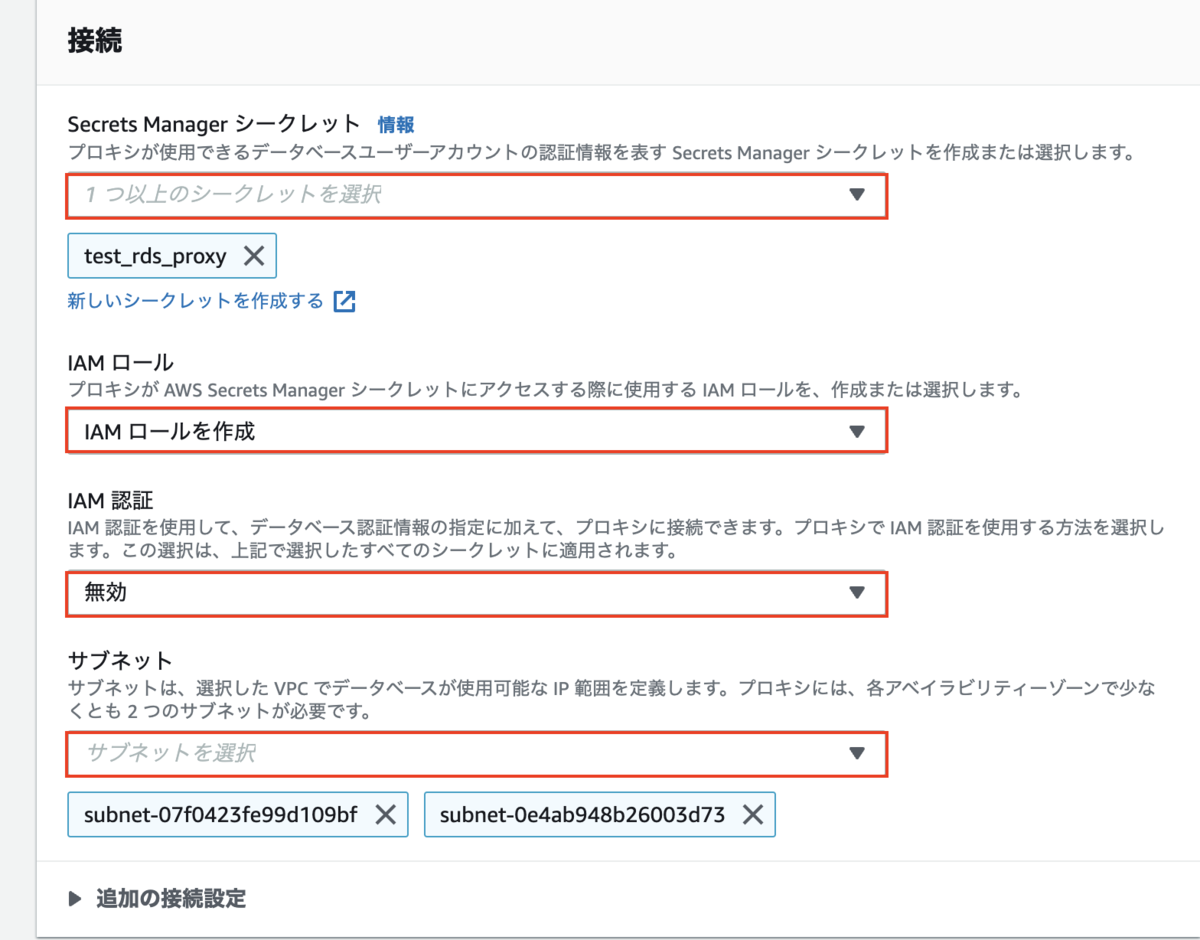Image resolution: width=1200 pixels, height=940 pixels.
Task: Click the external link icon beside 新しいシークレットを作成する
Action: [x=344, y=301]
